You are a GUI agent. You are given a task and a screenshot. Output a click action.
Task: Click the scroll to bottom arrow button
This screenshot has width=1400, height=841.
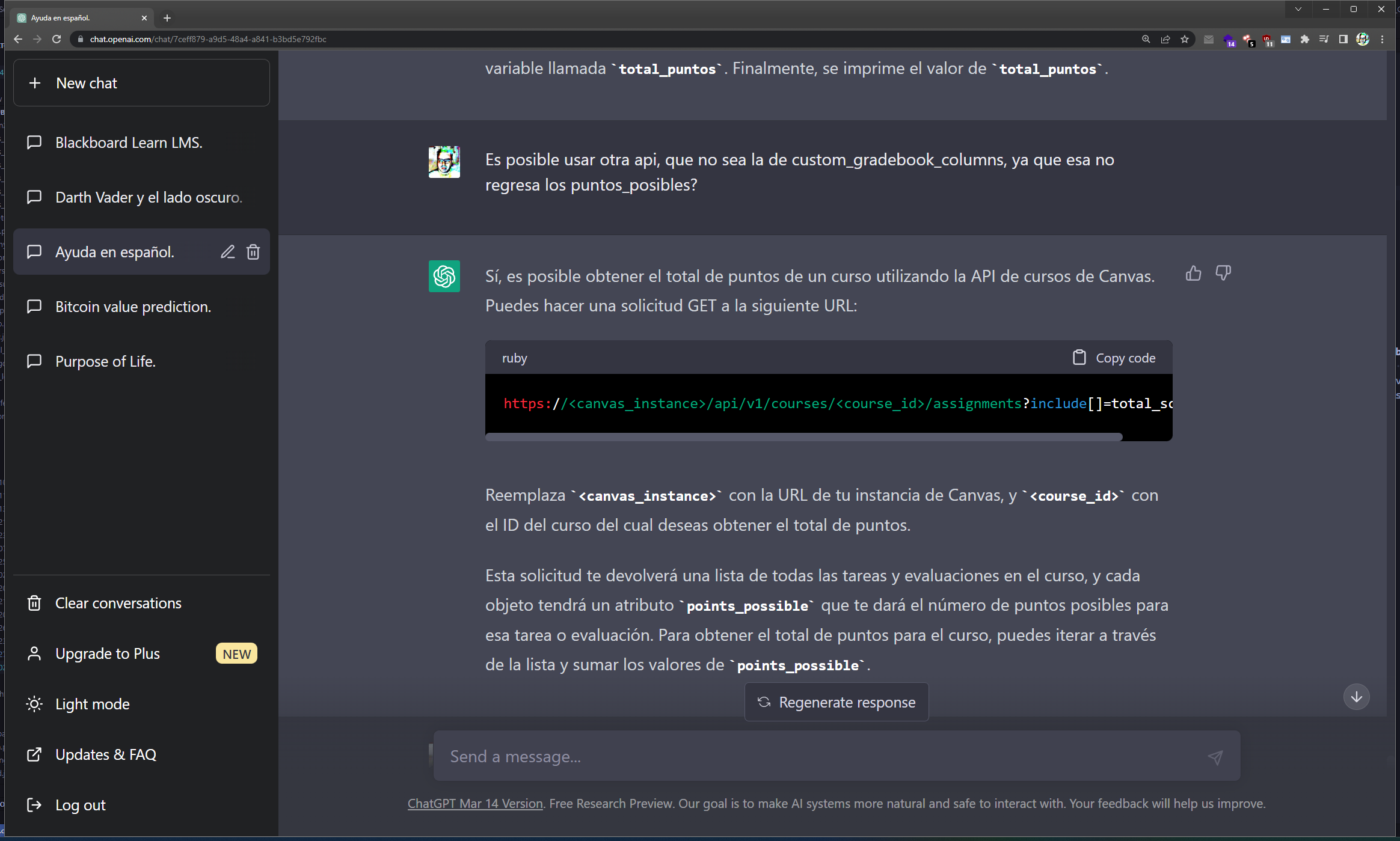pos(1356,697)
